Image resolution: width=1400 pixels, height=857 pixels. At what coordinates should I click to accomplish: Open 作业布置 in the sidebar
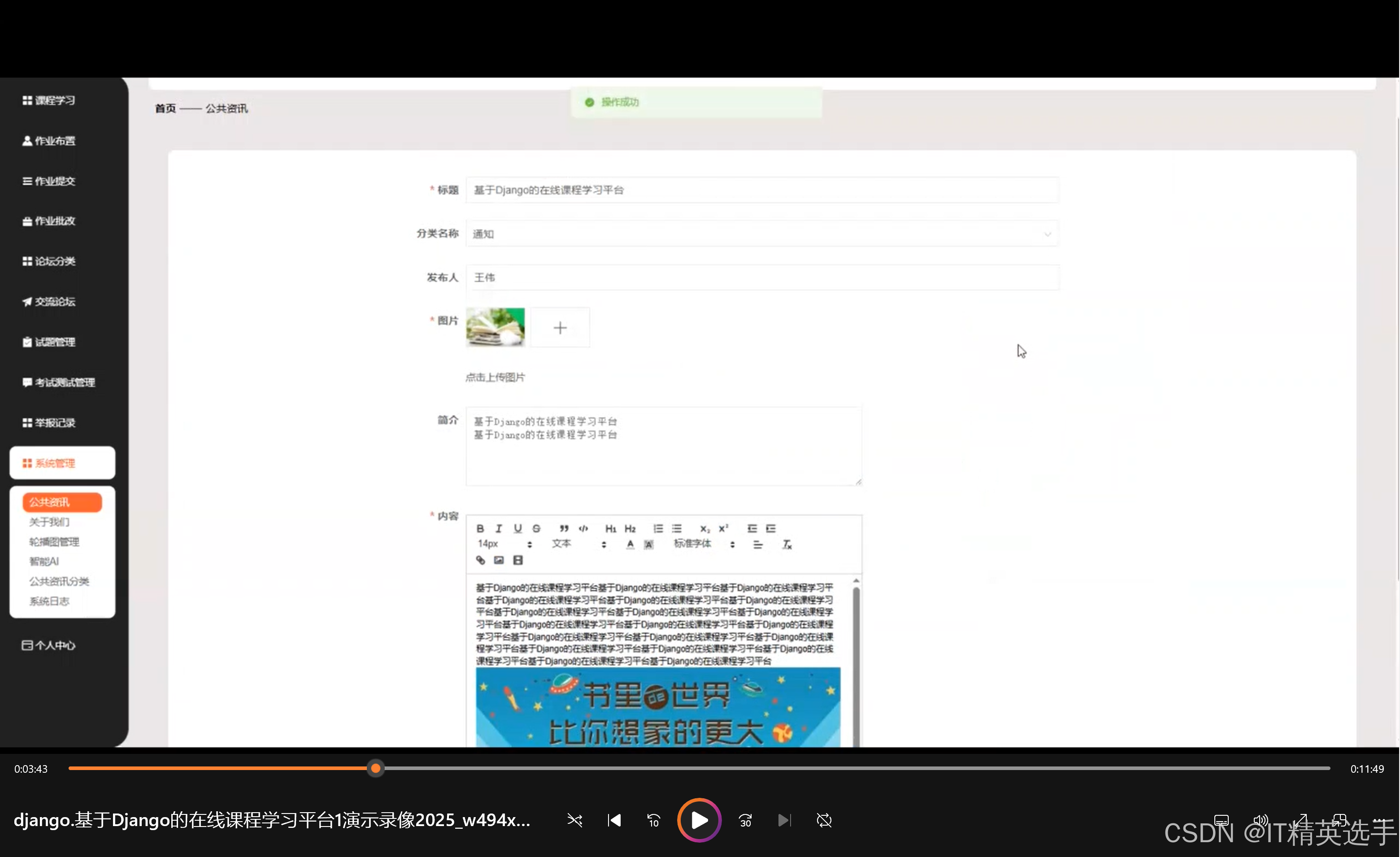(x=49, y=140)
